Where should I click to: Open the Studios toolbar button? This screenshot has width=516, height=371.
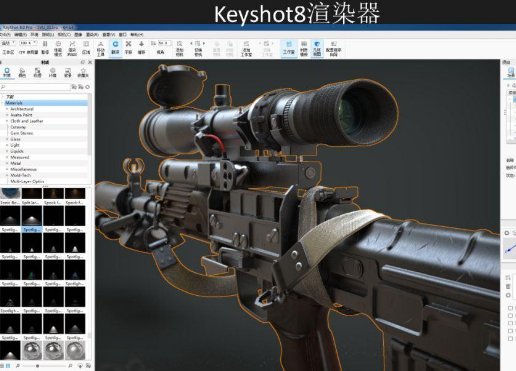(x=289, y=48)
